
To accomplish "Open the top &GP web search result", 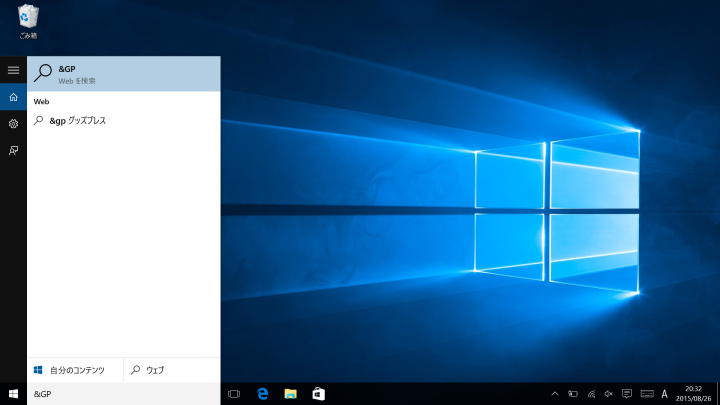I will 123,73.
